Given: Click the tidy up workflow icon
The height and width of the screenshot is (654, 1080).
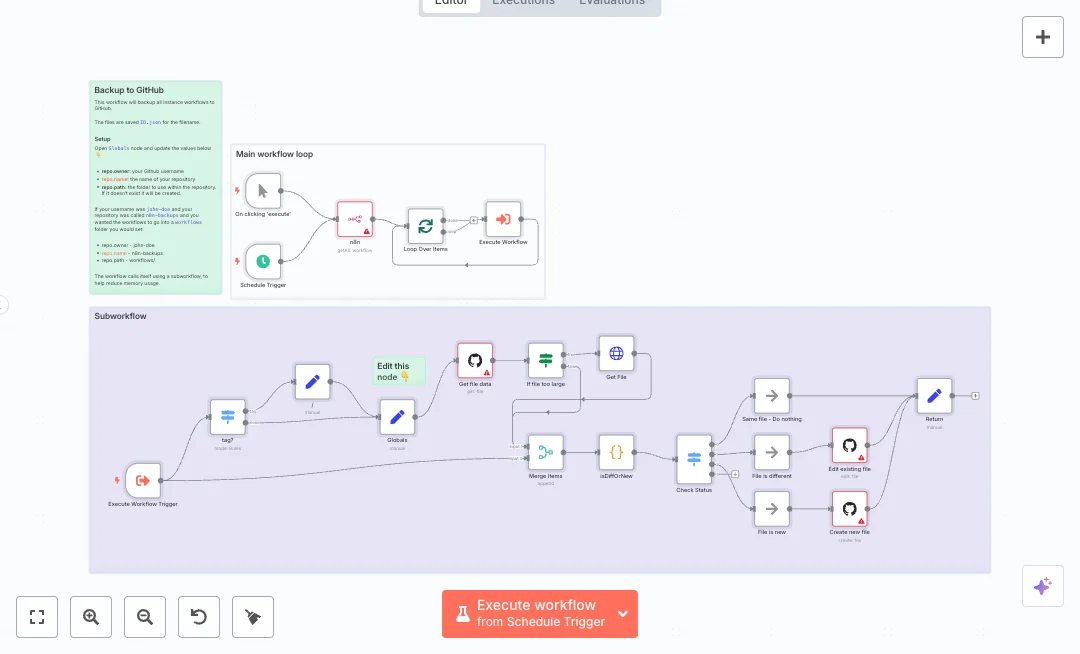Looking at the screenshot, I should [252, 616].
